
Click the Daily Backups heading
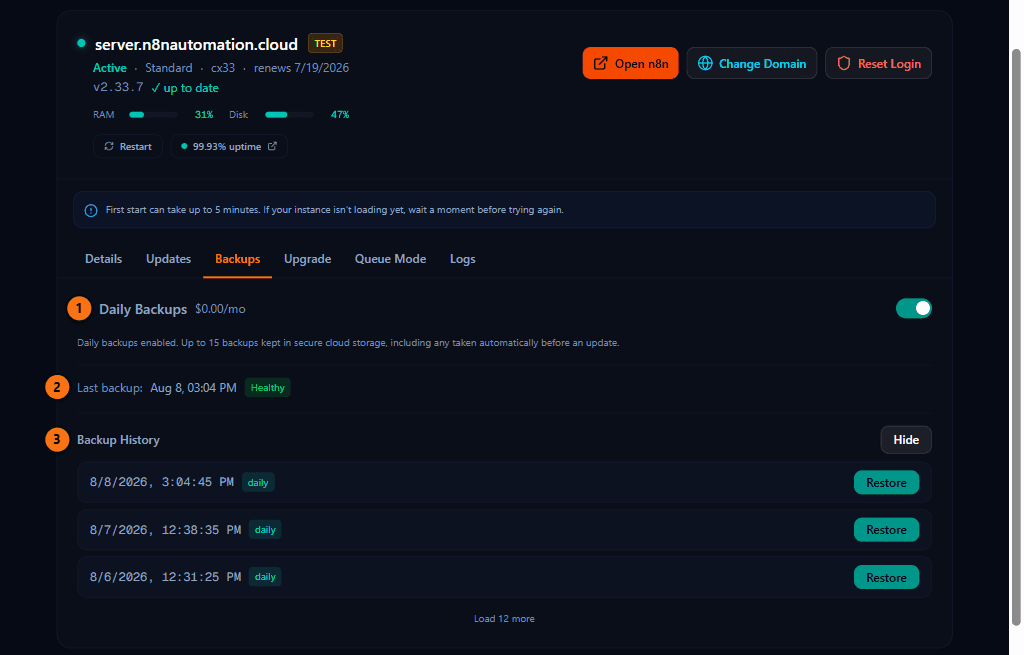pyautogui.click(x=143, y=309)
